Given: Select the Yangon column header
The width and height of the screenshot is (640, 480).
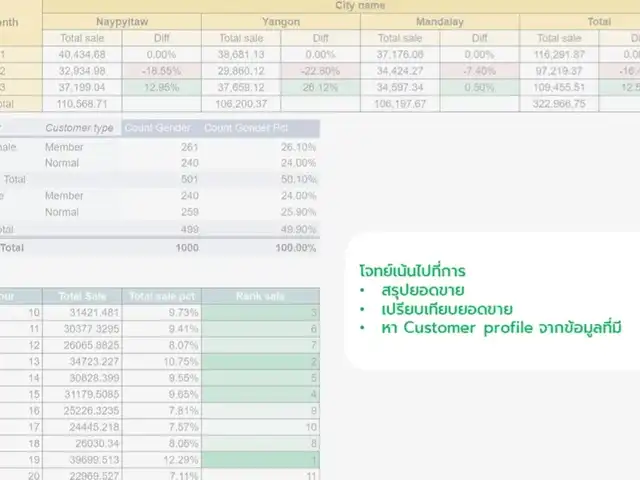Looking at the screenshot, I should (281, 22).
